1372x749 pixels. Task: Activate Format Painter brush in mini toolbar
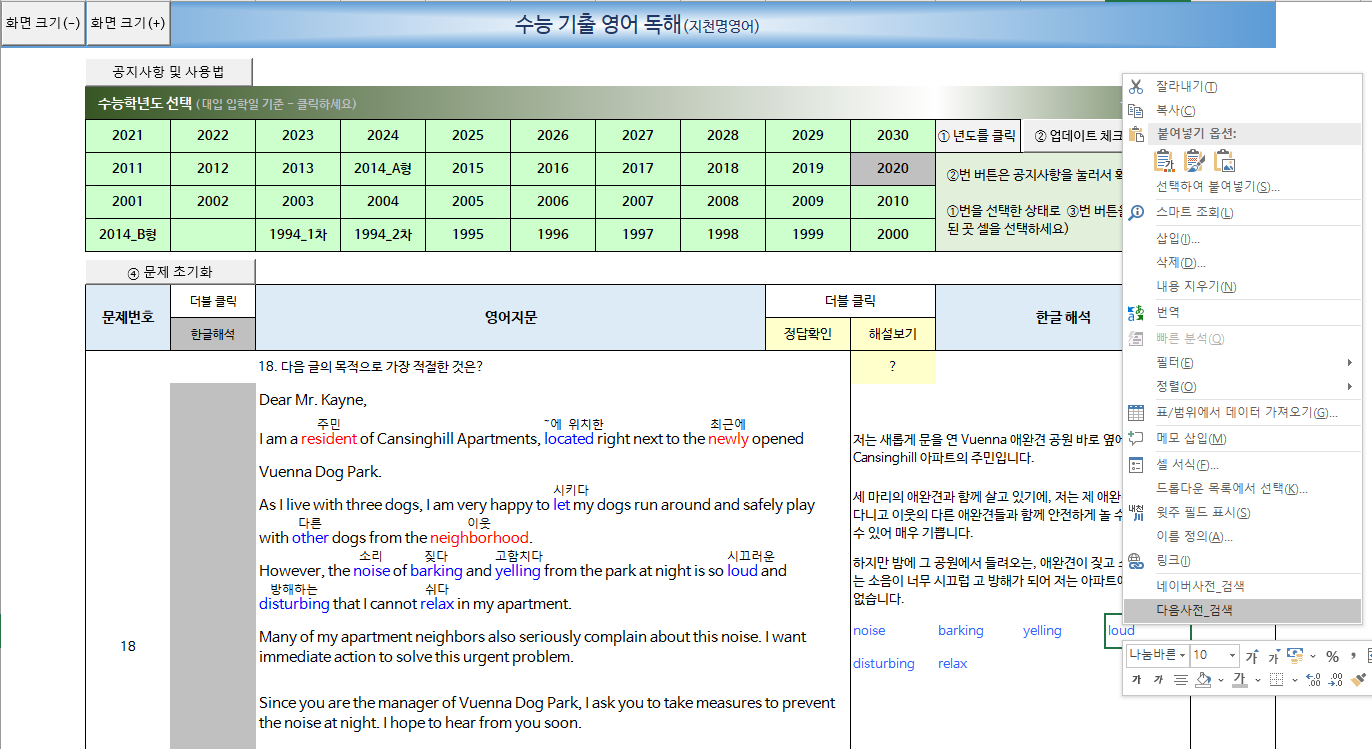click(1358, 680)
